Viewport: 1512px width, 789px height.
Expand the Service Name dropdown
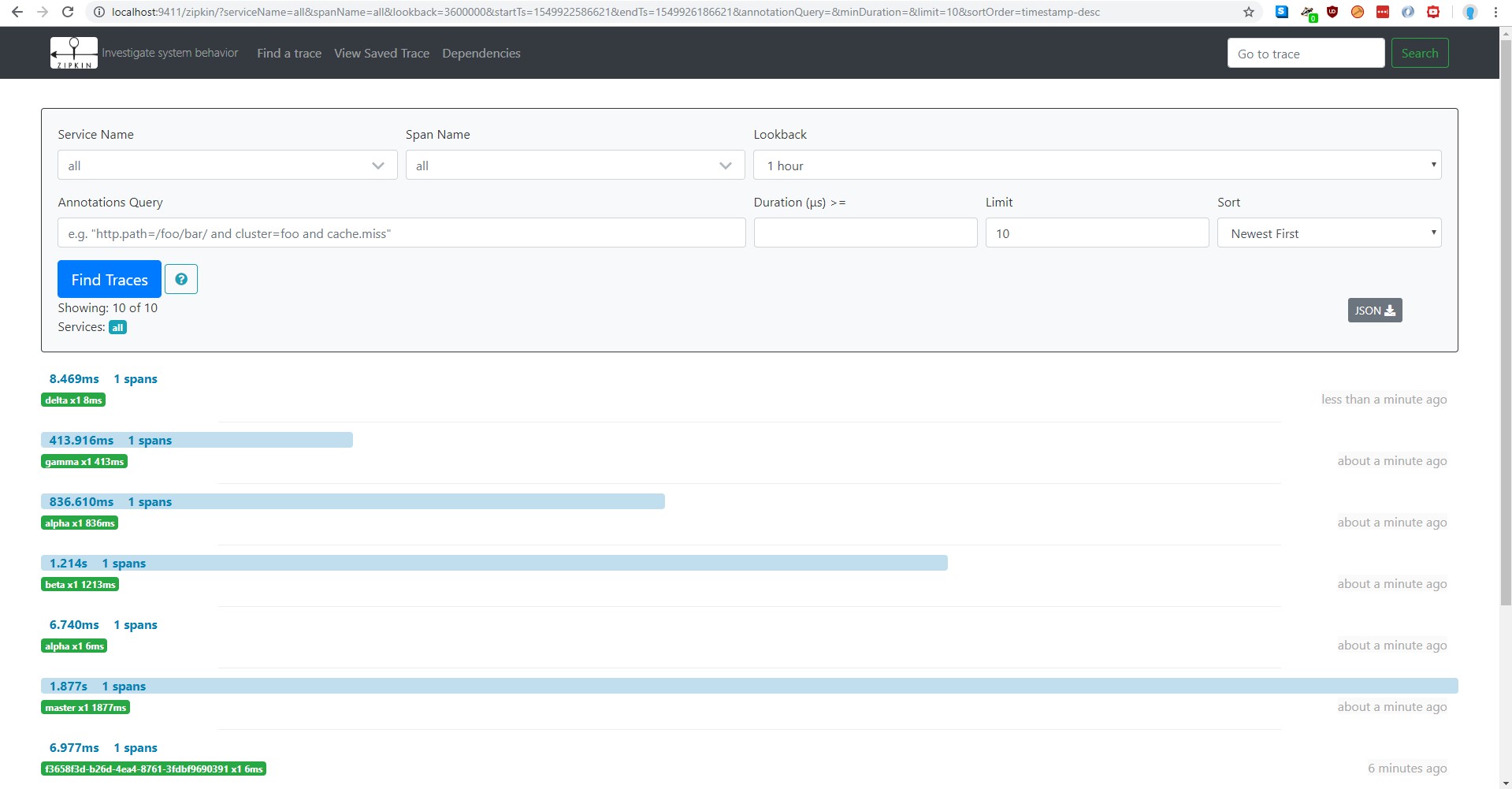pyautogui.click(x=227, y=166)
